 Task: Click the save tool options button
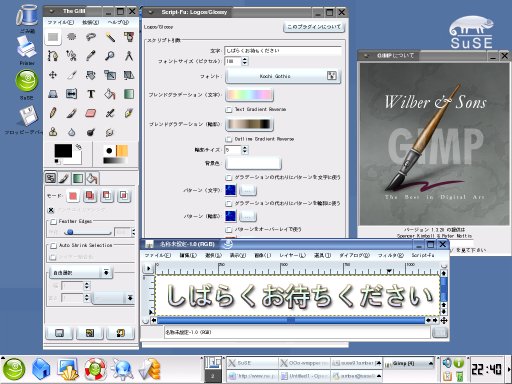click(x=59, y=333)
